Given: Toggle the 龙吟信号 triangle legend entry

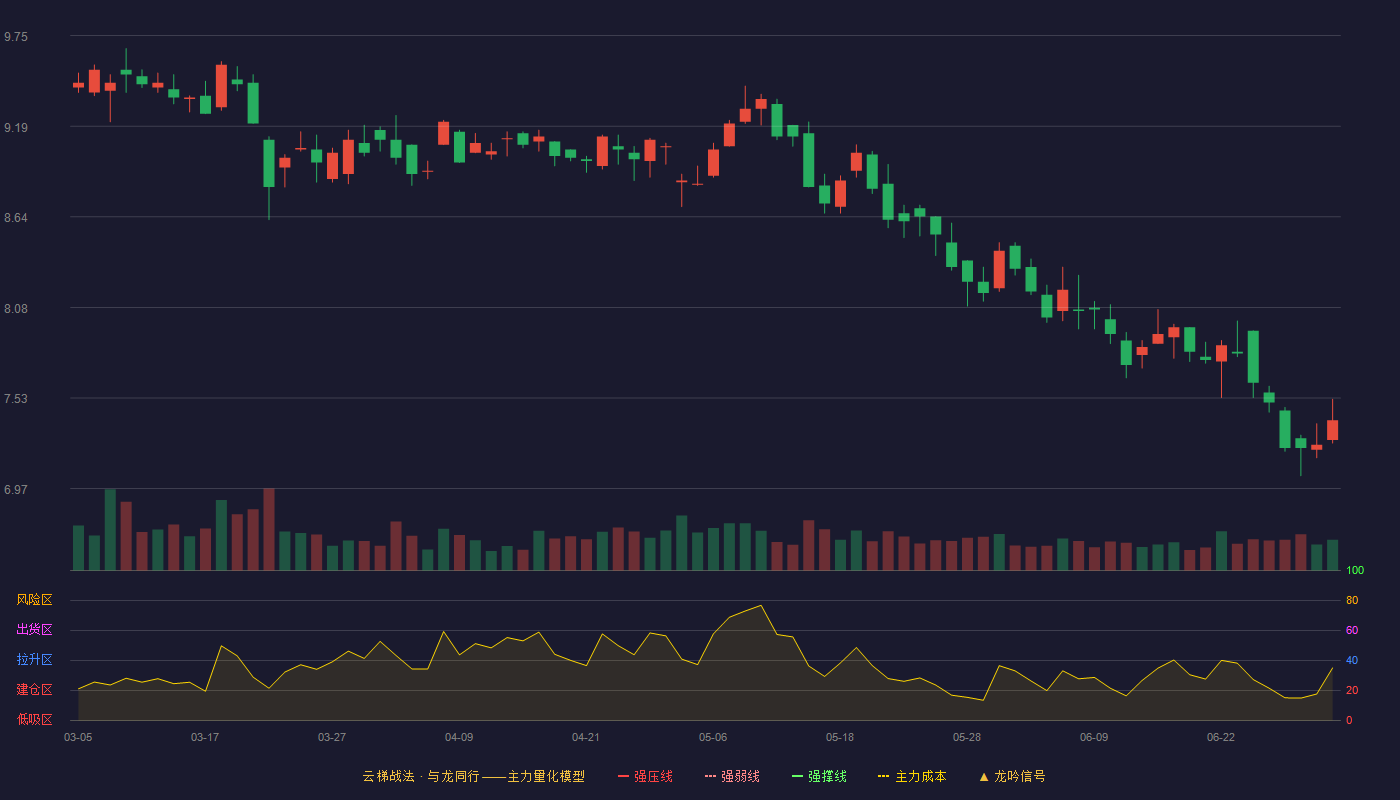Looking at the screenshot, I should tap(1011, 776).
